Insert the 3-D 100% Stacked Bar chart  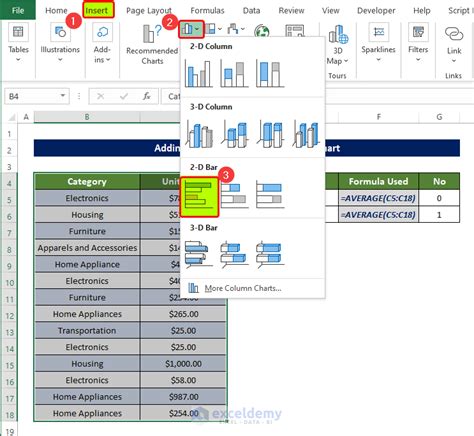click(270, 254)
